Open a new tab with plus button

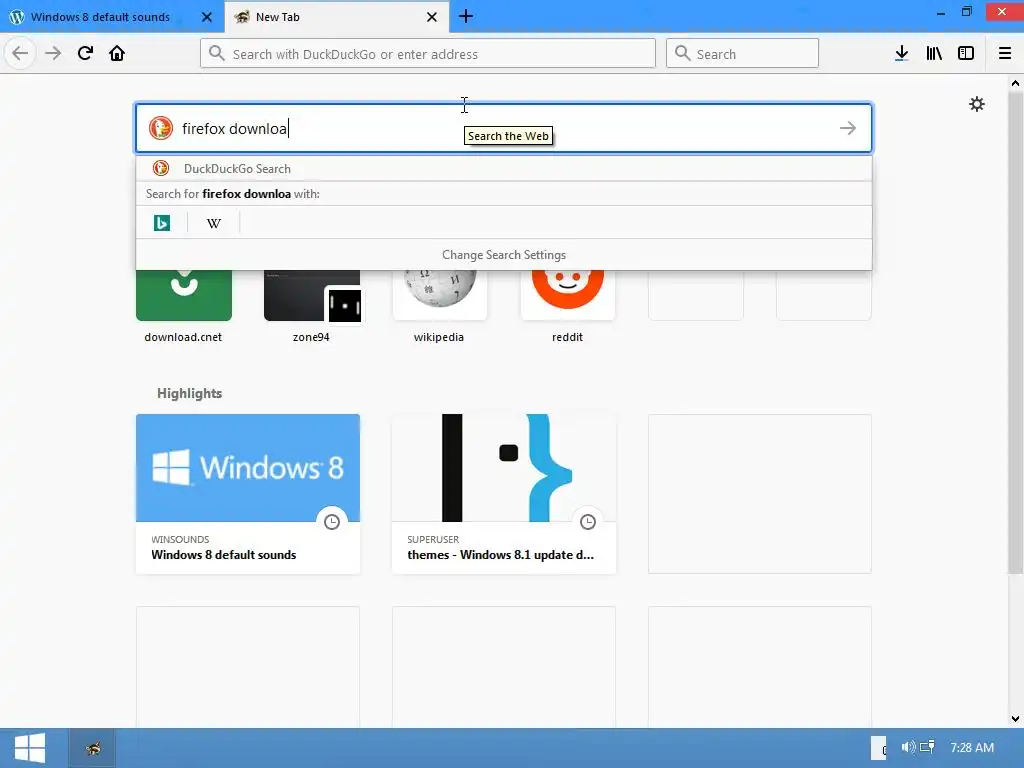(466, 17)
